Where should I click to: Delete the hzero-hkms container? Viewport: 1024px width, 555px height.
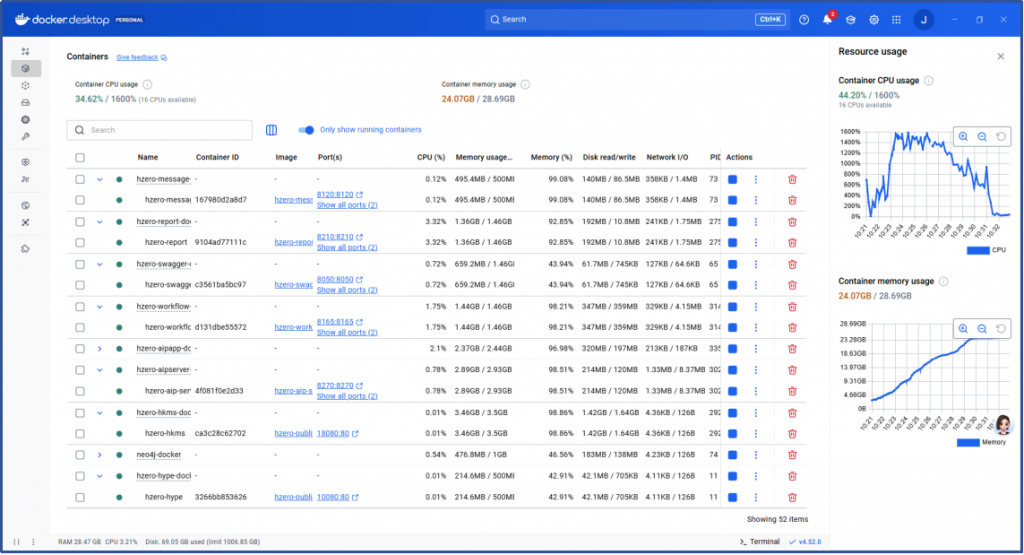792,433
